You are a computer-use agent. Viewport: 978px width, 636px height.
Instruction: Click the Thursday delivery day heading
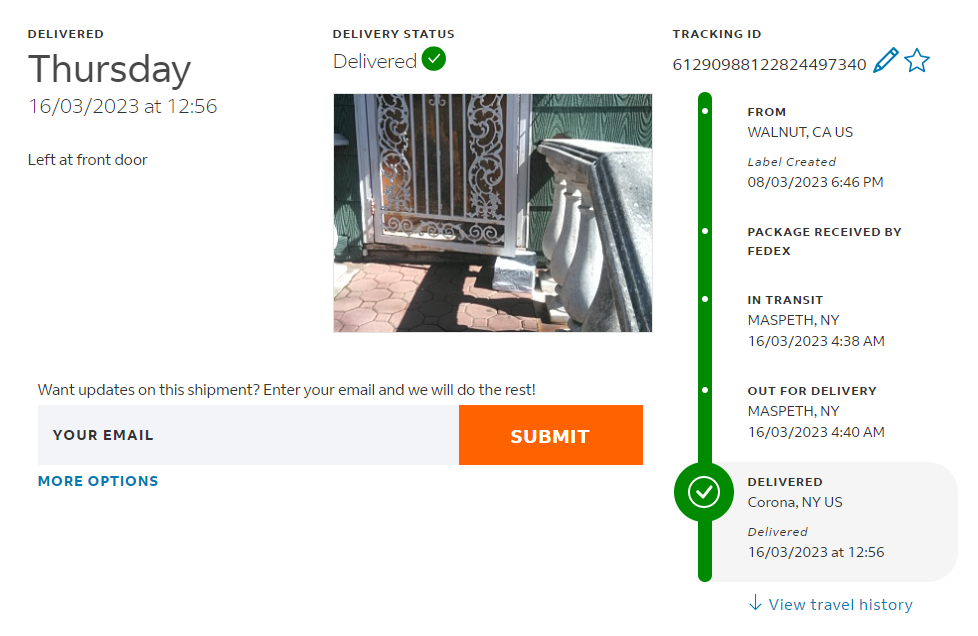pyautogui.click(x=109, y=69)
